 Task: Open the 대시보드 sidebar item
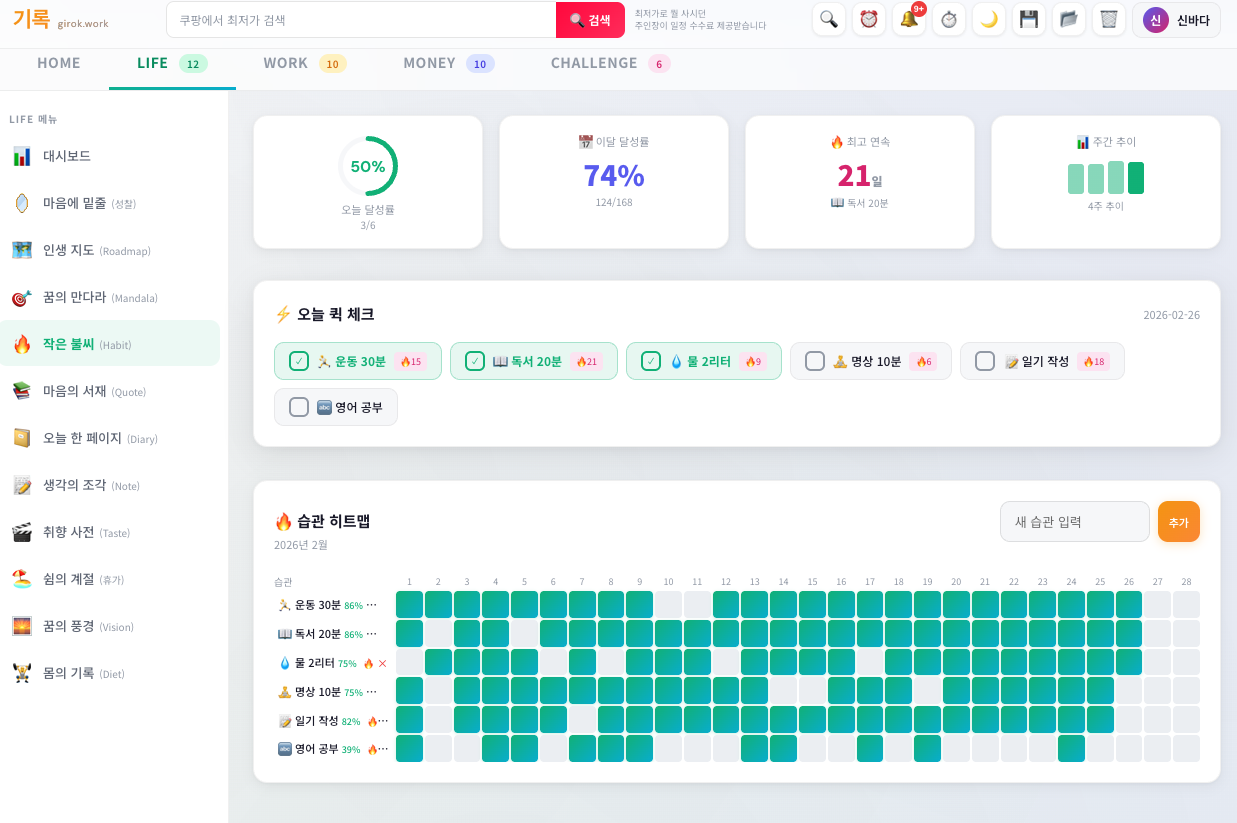(110, 156)
